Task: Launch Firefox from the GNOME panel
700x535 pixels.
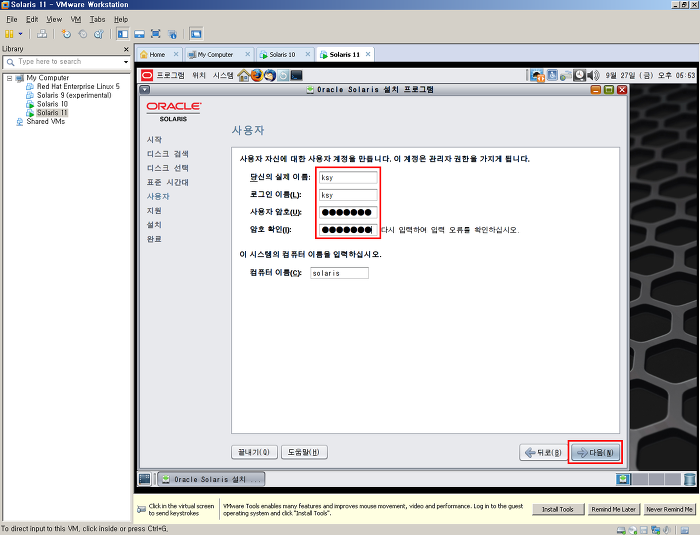Action: [257, 75]
